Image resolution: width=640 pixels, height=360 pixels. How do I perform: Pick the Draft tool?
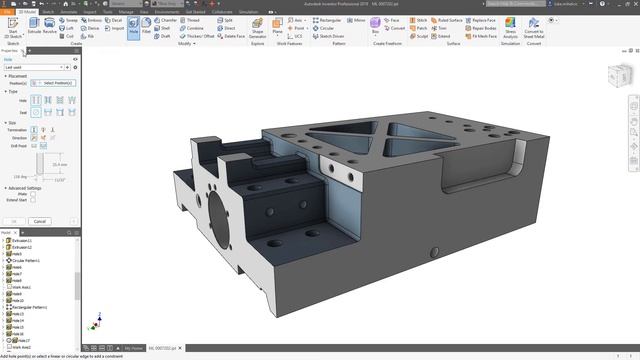coord(162,36)
